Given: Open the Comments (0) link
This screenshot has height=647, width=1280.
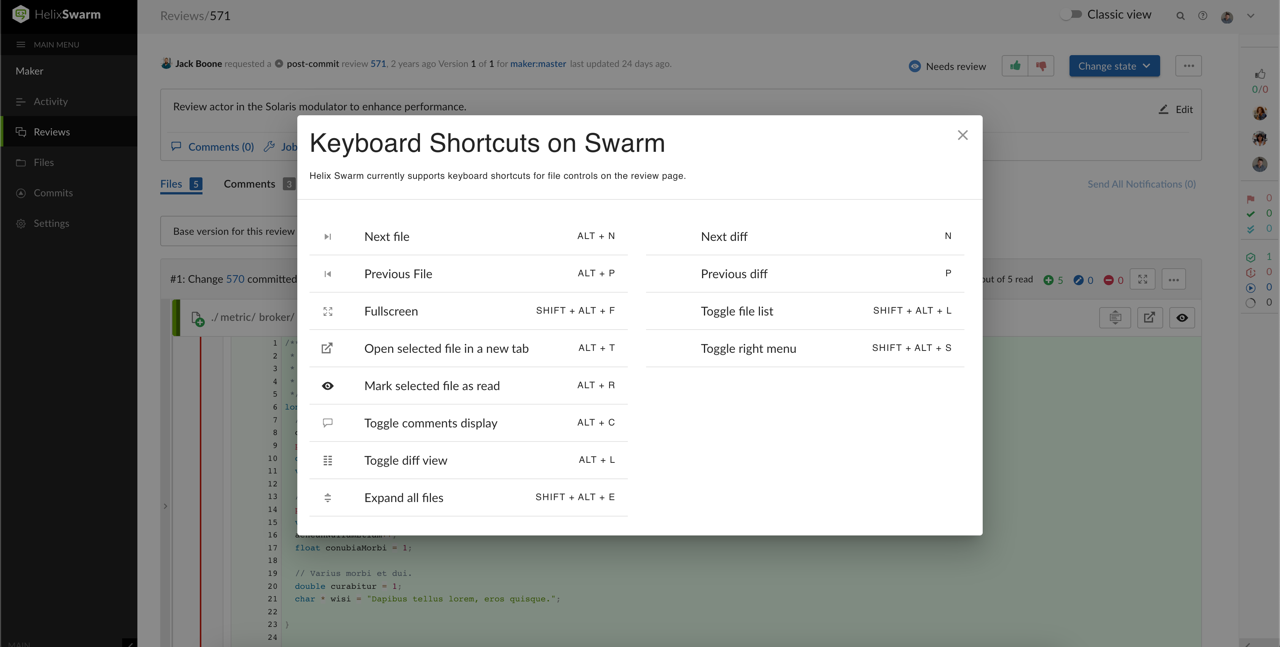Looking at the screenshot, I should pyautogui.click(x=212, y=147).
